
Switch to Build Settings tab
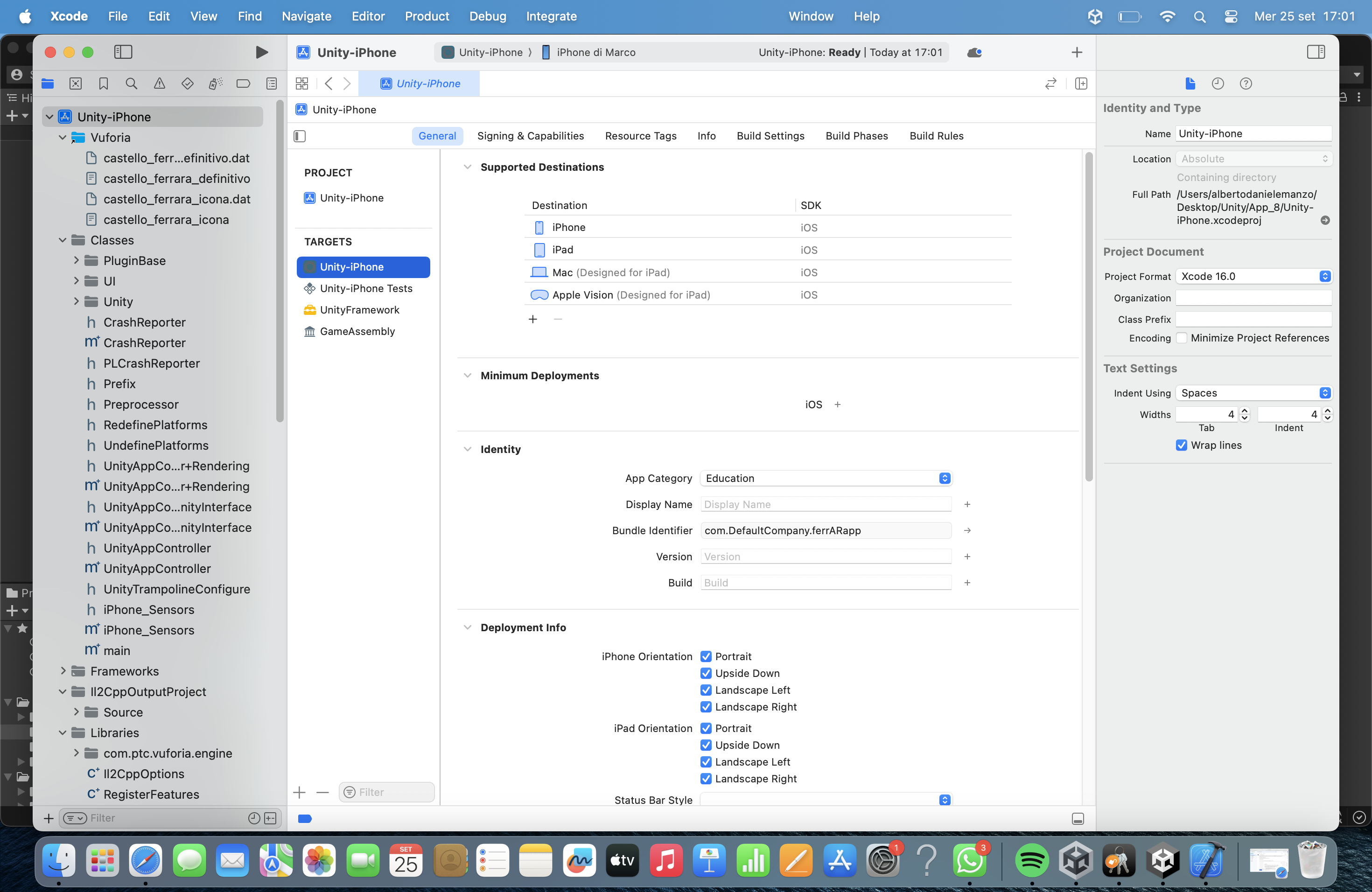point(770,136)
